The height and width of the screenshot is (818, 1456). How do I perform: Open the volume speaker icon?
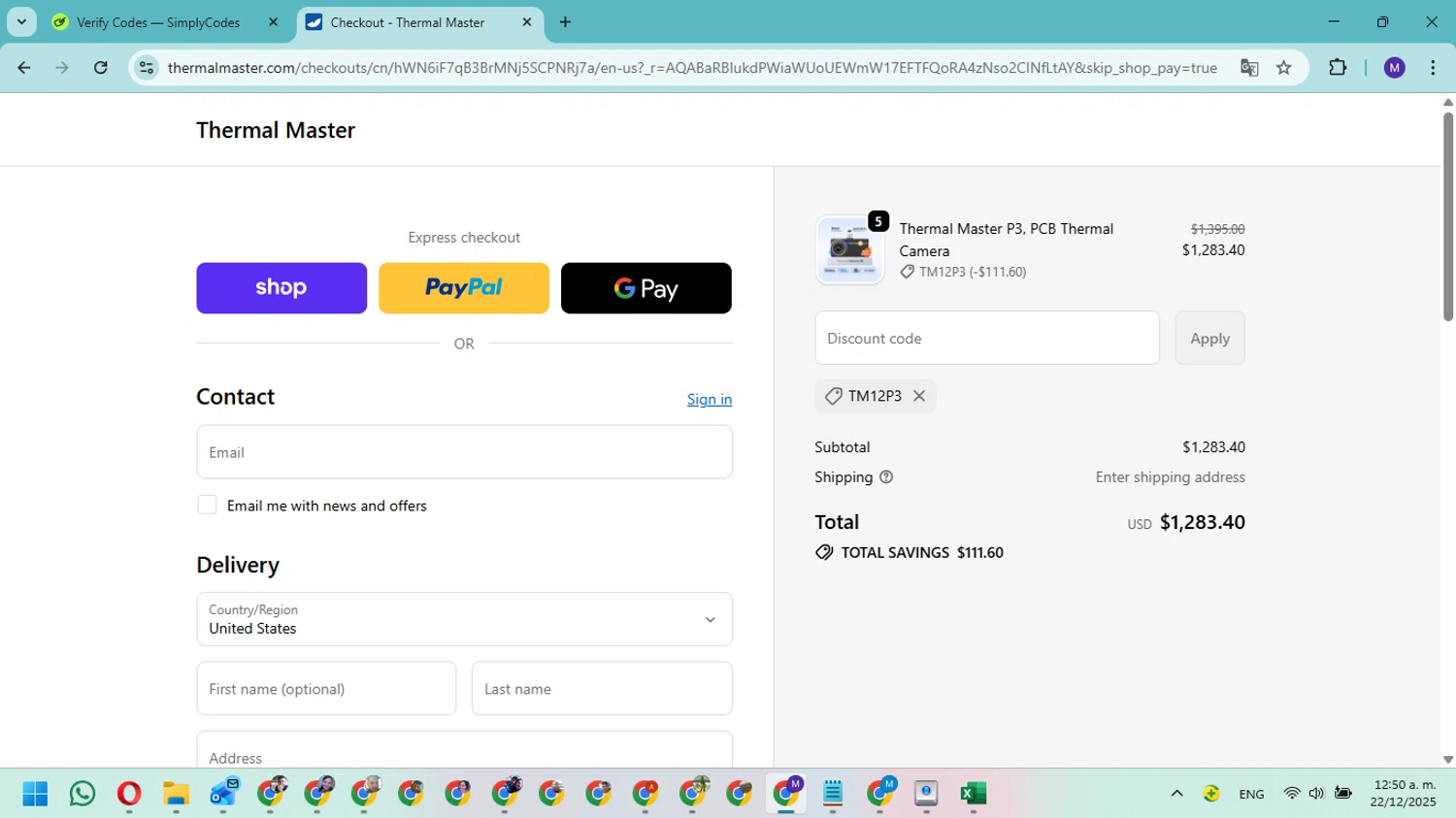(x=1316, y=794)
